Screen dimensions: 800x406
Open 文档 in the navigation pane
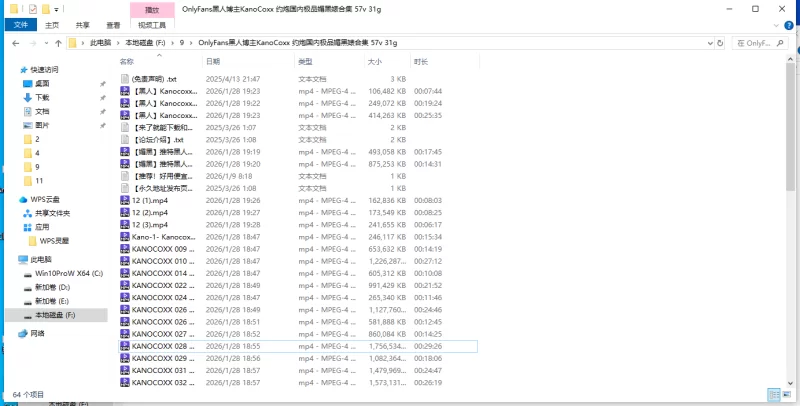pos(42,111)
